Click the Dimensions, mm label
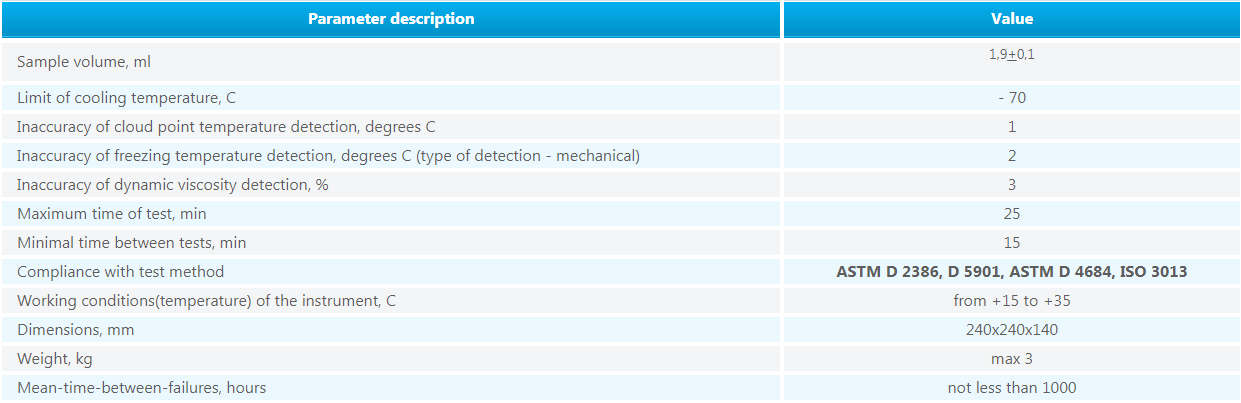This screenshot has height=403, width=1241. pyautogui.click(x=76, y=330)
